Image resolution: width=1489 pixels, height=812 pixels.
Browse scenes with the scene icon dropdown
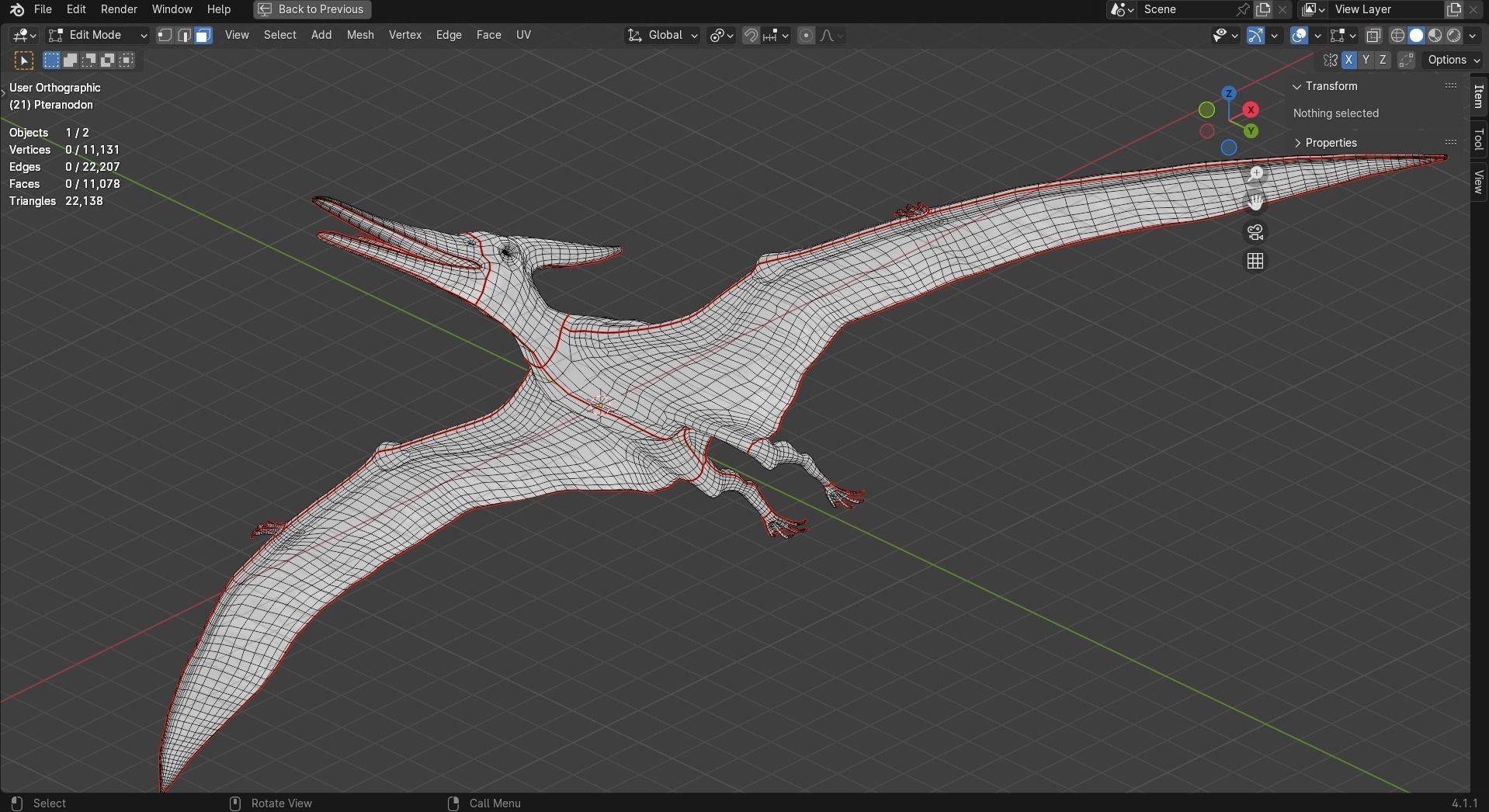pos(1122,9)
